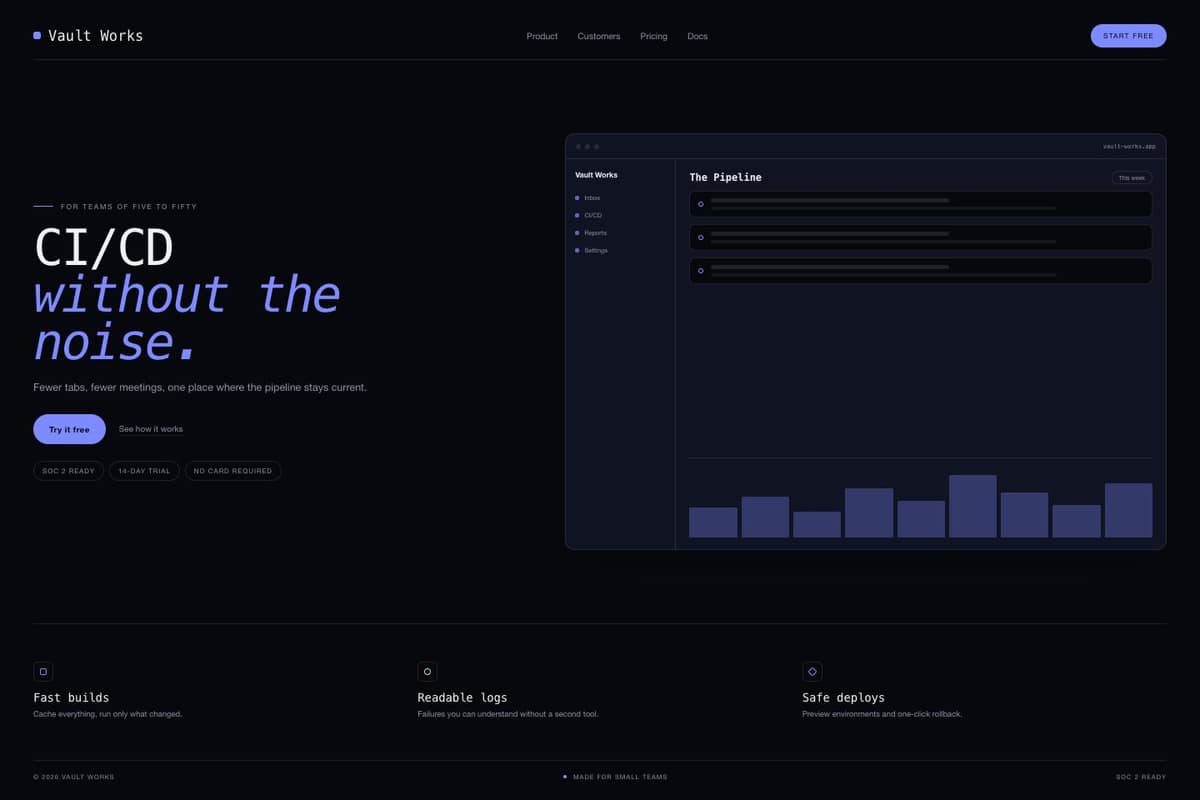Select the SOC 2 READY badge
This screenshot has width=1200, height=800.
click(x=68, y=470)
